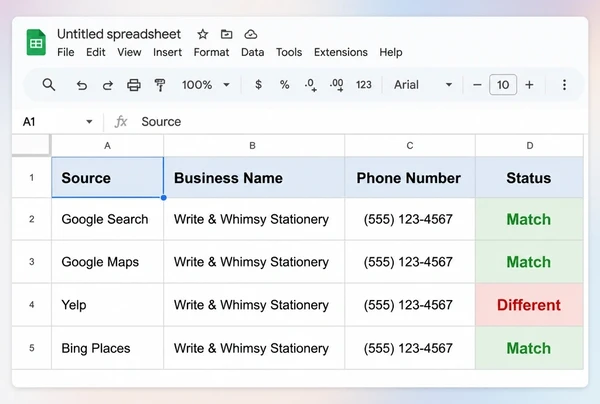Select the Phone Number header cell
600x404 pixels.
(410, 178)
